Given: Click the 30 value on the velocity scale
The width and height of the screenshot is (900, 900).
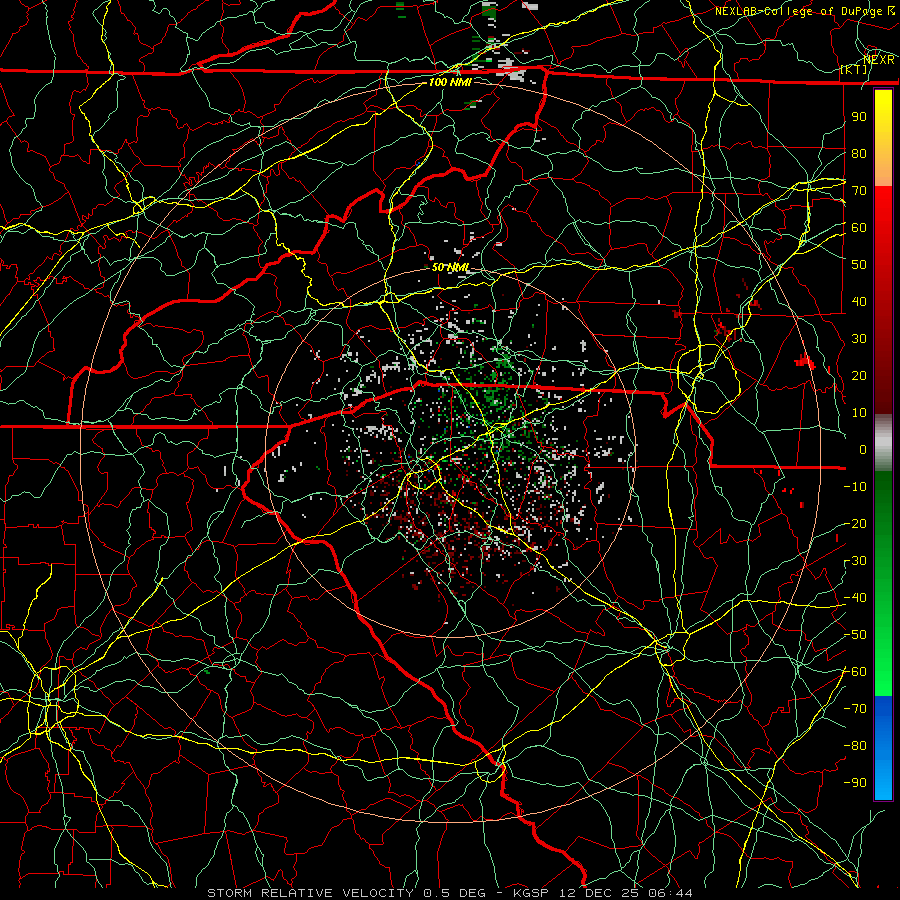Looking at the screenshot, I should coord(859,339).
